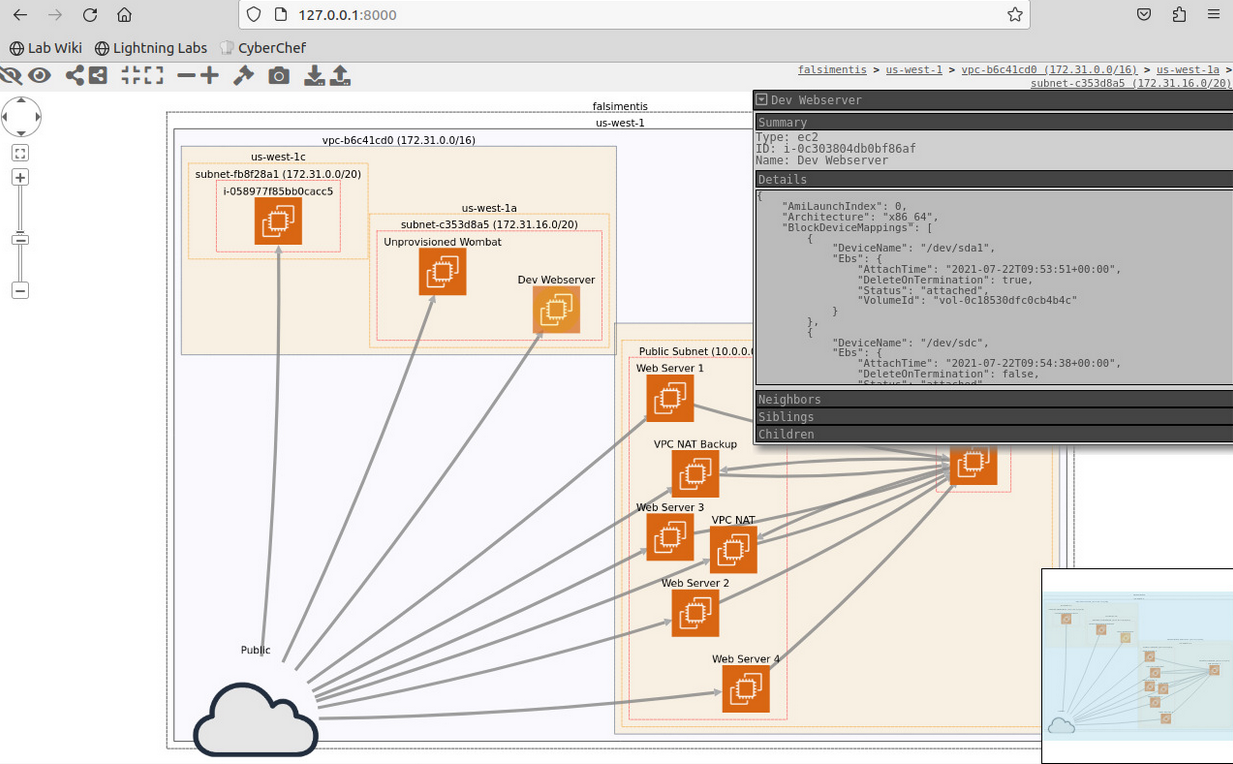Click the download/import tray icon
Screen dimensions: 1233x764
click(x=314, y=76)
